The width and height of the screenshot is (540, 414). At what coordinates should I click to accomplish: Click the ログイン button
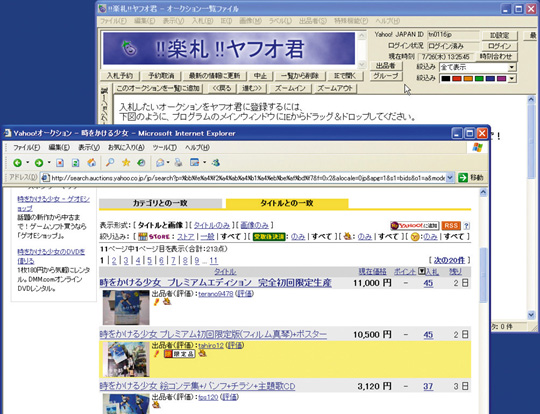coord(499,46)
